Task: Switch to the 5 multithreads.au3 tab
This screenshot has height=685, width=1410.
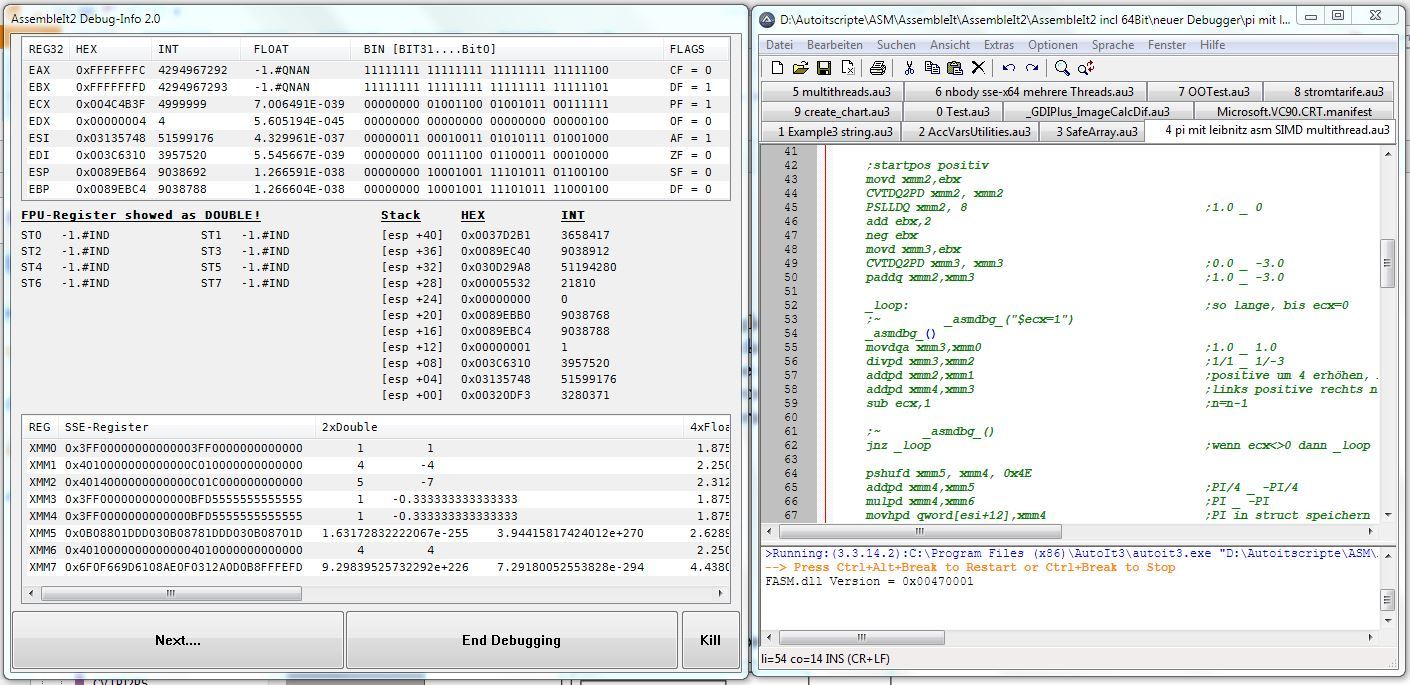Action: [828, 92]
